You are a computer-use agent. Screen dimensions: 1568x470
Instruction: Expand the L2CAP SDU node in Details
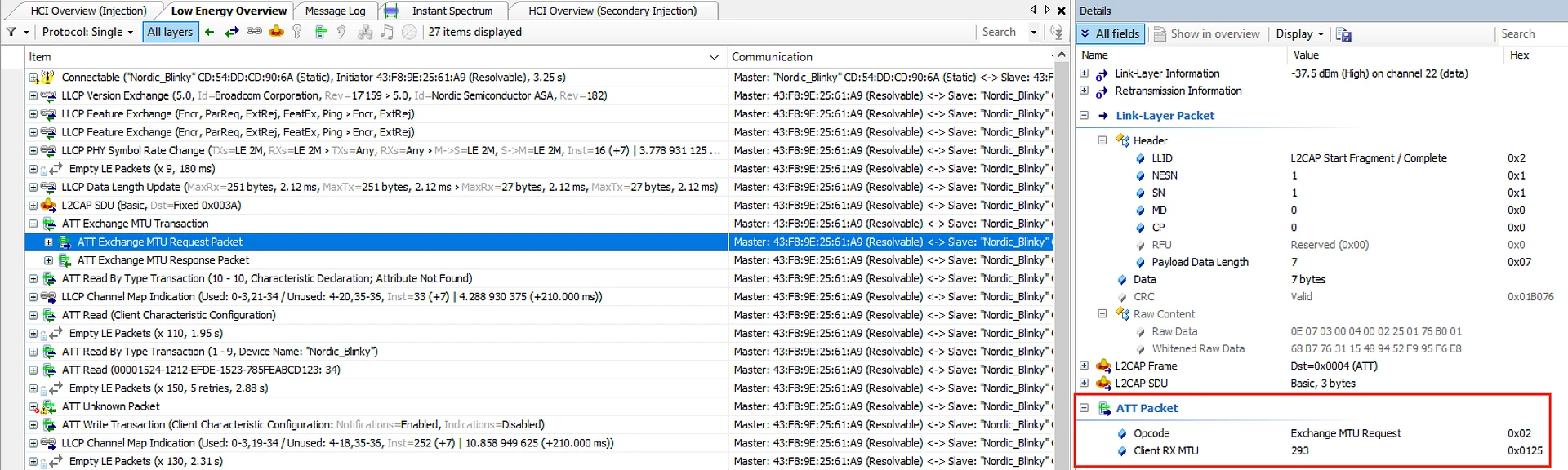[1085, 383]
